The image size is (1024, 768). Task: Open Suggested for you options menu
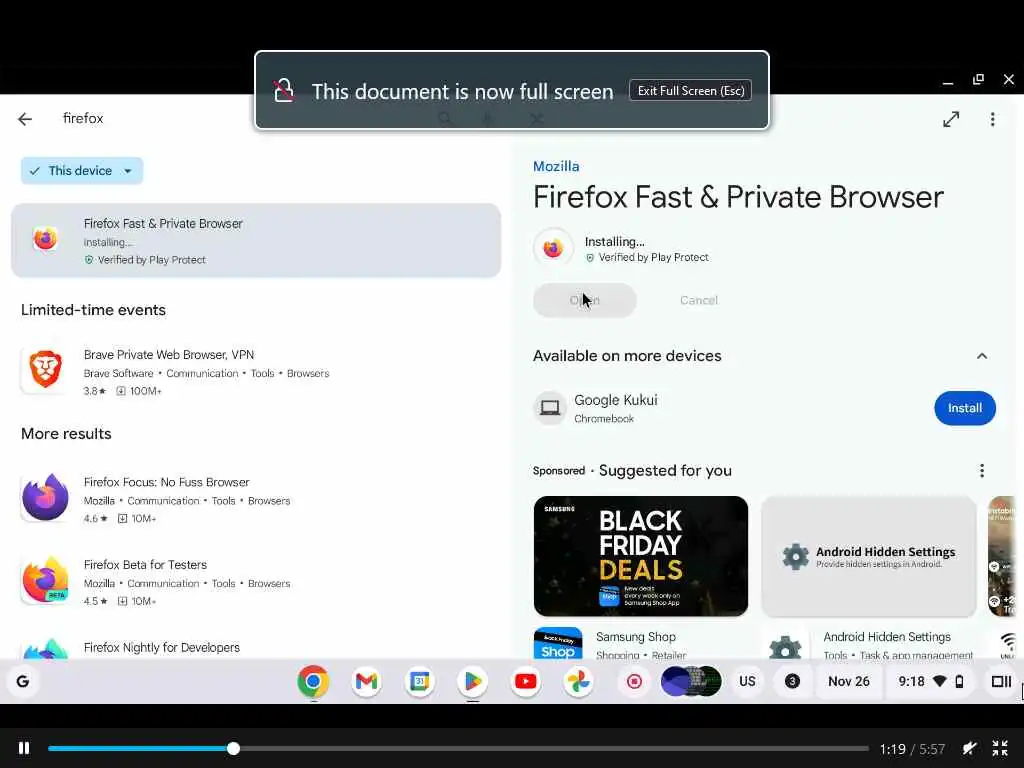[x=982, y=471]
